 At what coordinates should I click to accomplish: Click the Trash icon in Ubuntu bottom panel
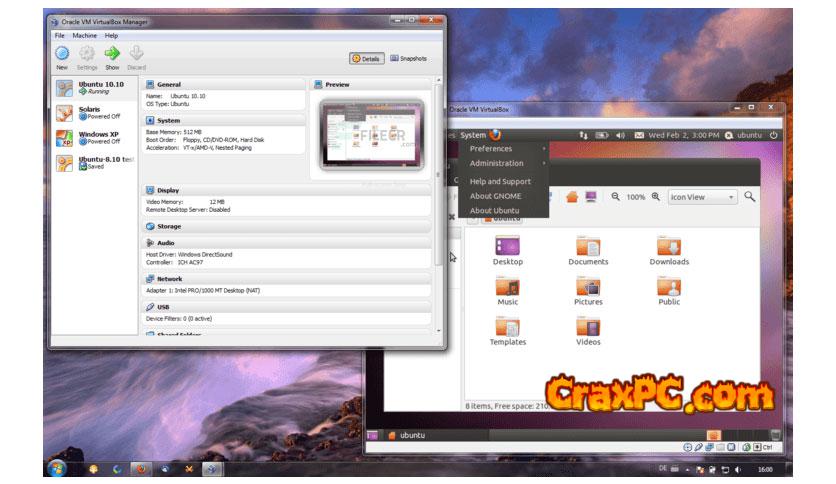tap(775, 435)
